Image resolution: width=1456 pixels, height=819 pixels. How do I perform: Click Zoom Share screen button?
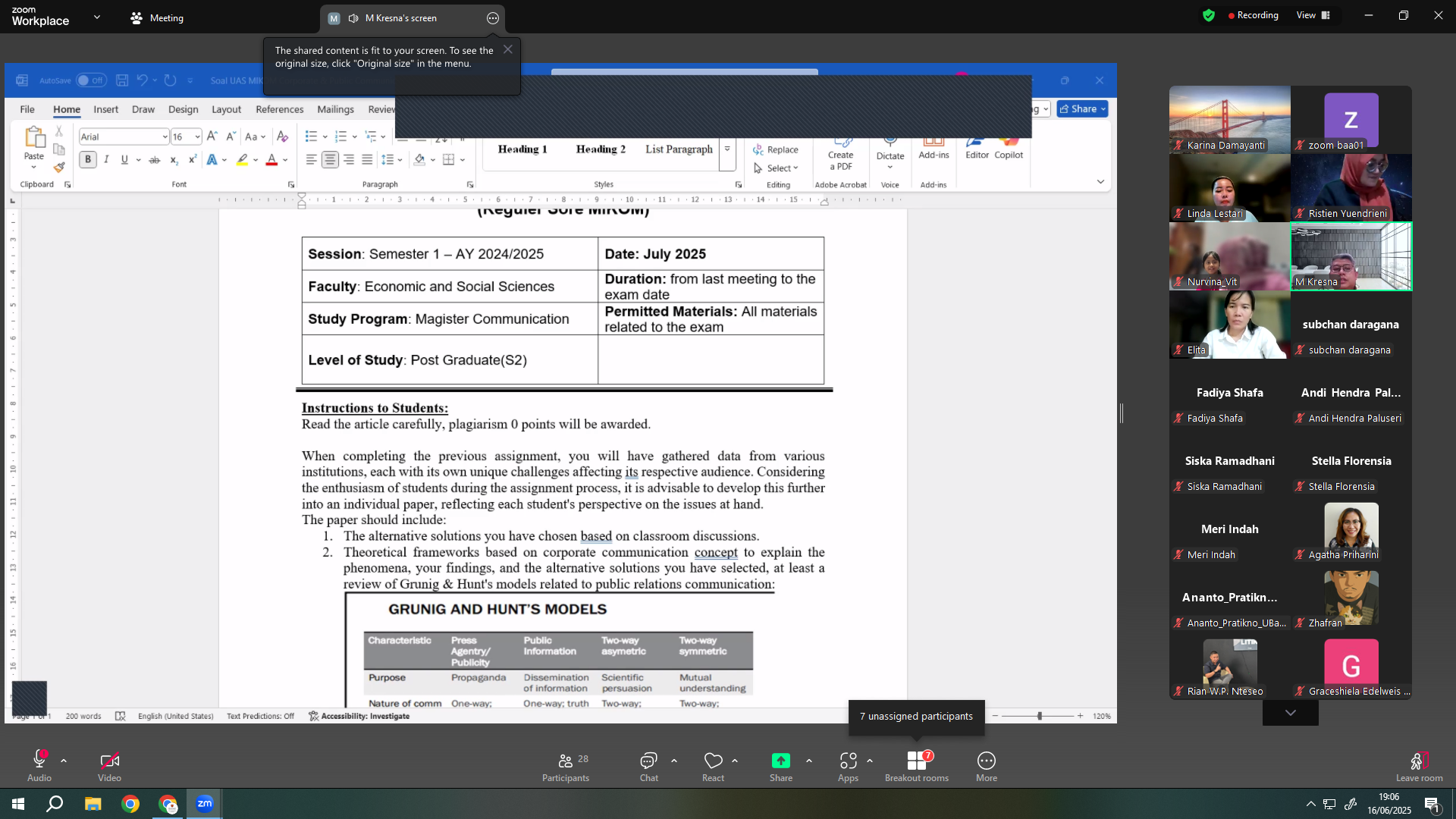[x=780, y=767]
